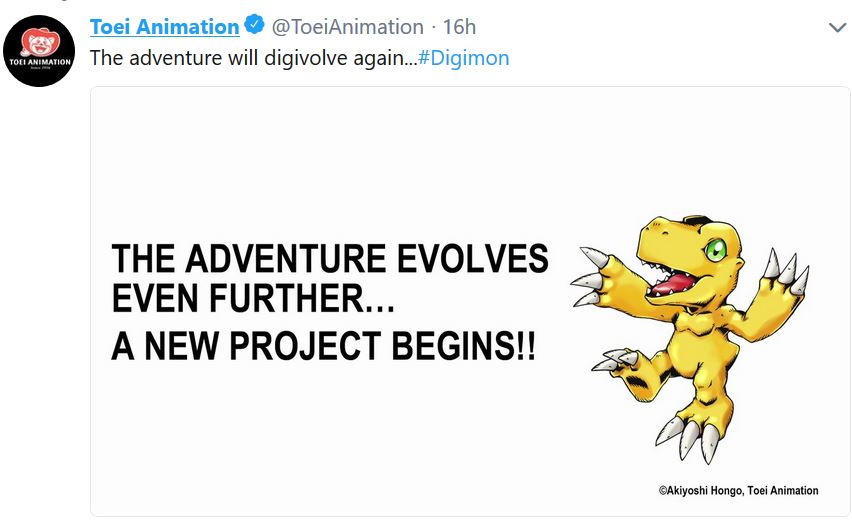
Task: Click the 'TOEI ANIMATION' text inside the avatar logo
Action: 38,62
